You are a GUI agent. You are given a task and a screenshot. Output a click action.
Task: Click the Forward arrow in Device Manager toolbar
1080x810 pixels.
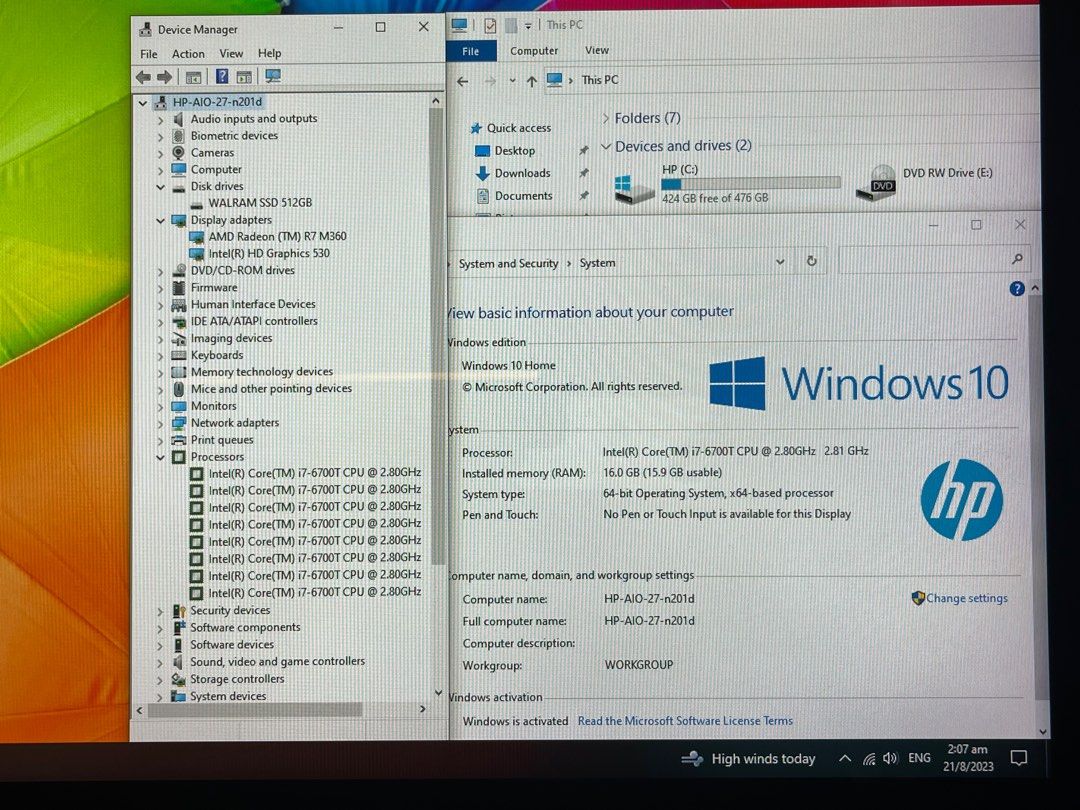pos(165,77)
